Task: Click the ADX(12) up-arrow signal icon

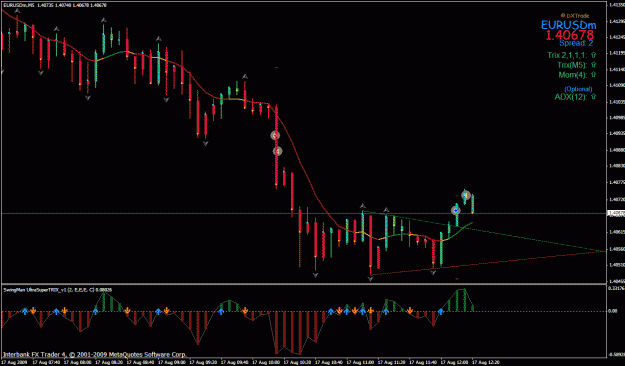Action: (x=594, y=97)
